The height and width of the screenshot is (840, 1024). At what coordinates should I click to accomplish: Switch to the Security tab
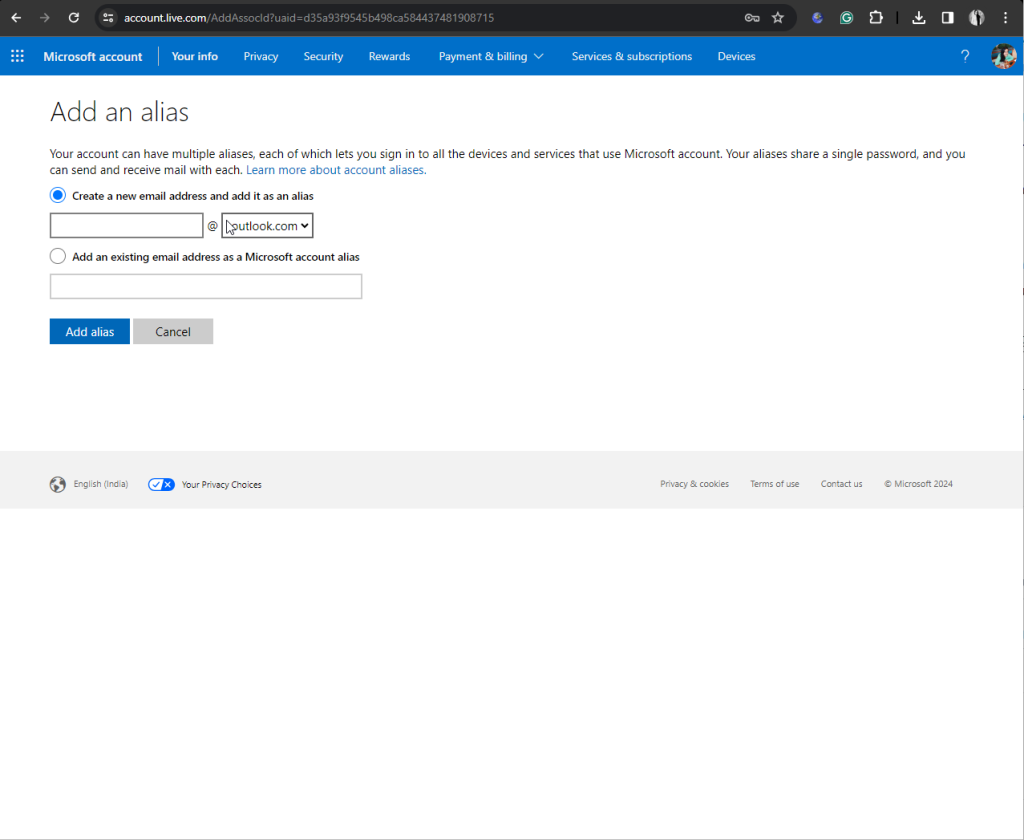point(323,56)
